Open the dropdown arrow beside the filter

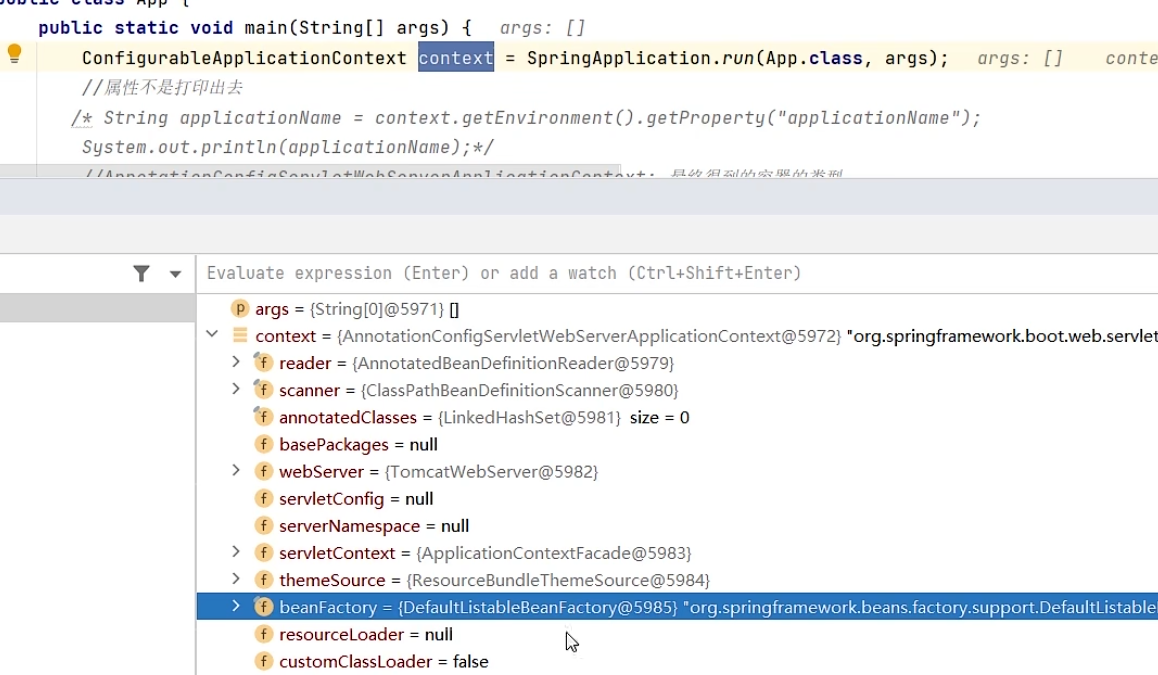pos(175,274)
